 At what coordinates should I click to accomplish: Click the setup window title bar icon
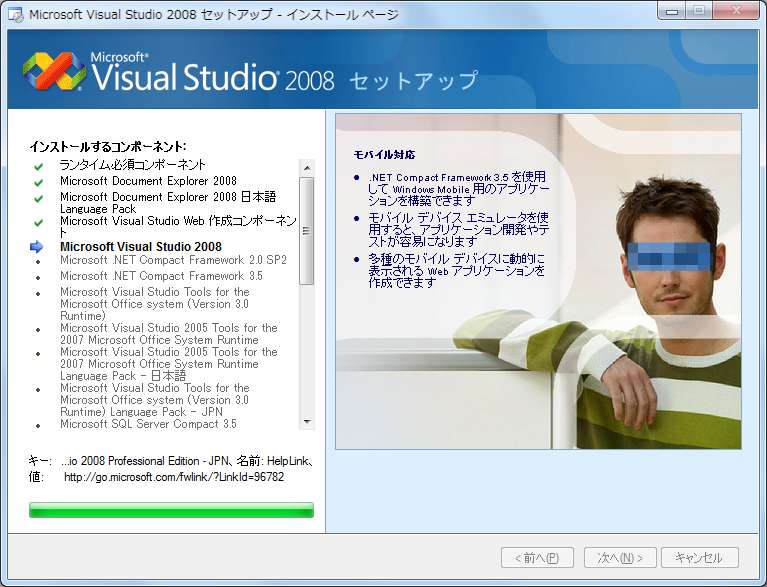click(15, 15)
